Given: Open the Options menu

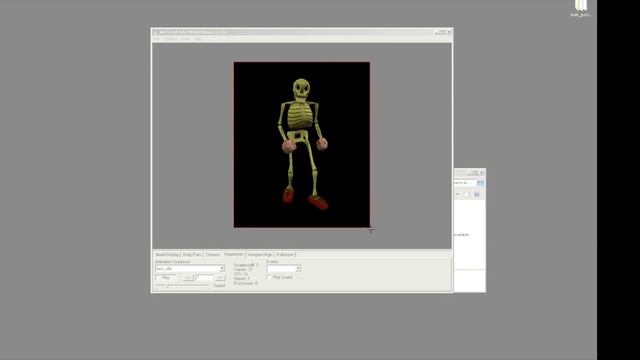Looking at the screenshot, I should click(171, 38).
